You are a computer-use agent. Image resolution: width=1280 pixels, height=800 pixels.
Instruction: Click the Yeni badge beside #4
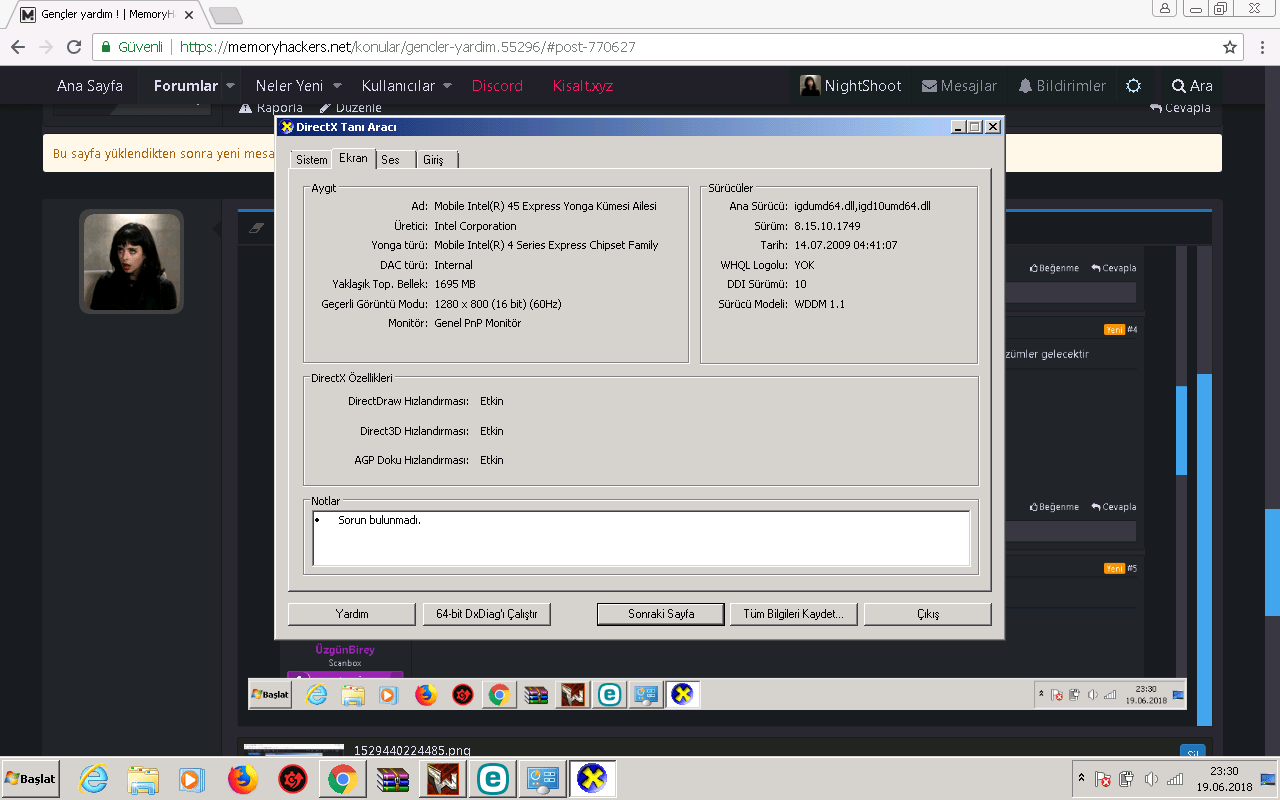click(x=1114, y=330)
